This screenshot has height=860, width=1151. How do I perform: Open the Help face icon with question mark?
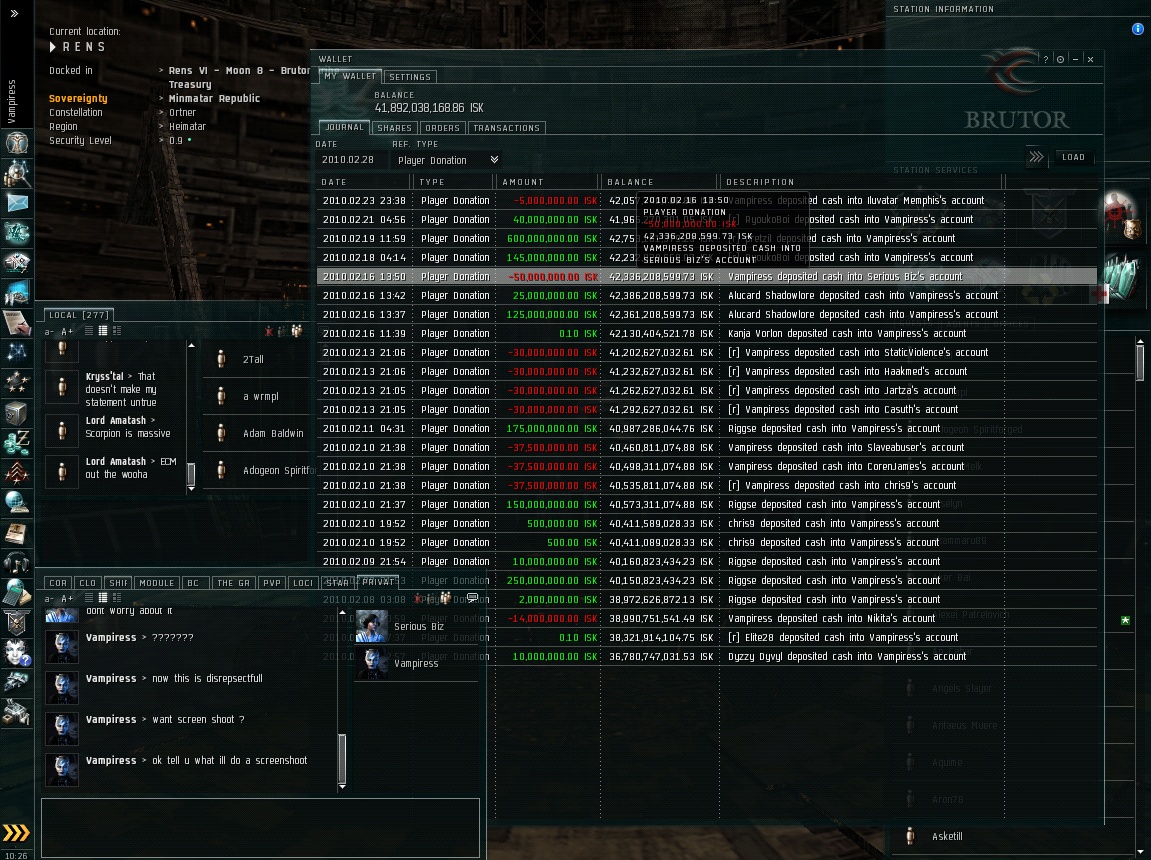coord(16,653)
